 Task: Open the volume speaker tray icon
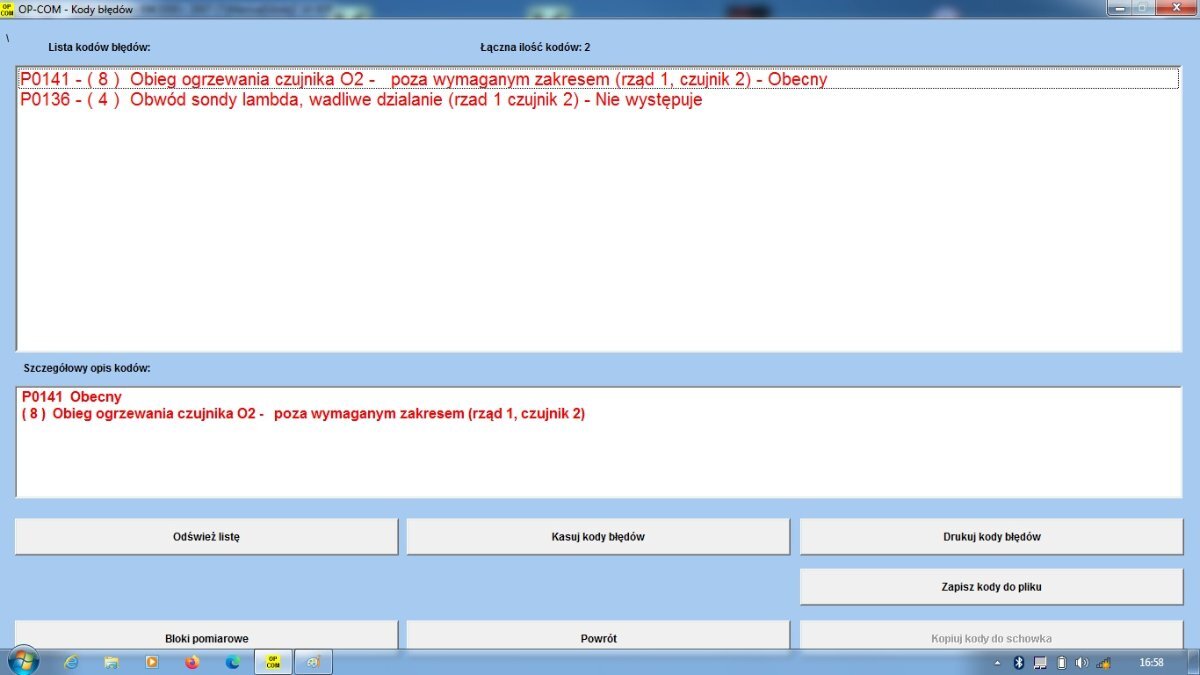click(1082, 663)
